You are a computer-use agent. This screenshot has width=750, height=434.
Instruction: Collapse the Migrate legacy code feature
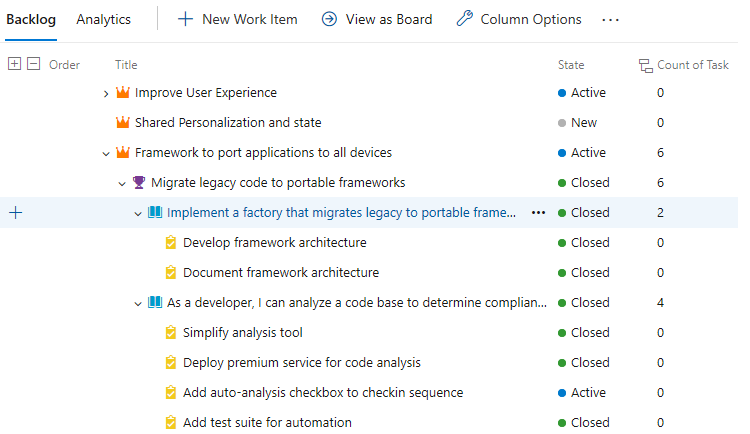122,184
